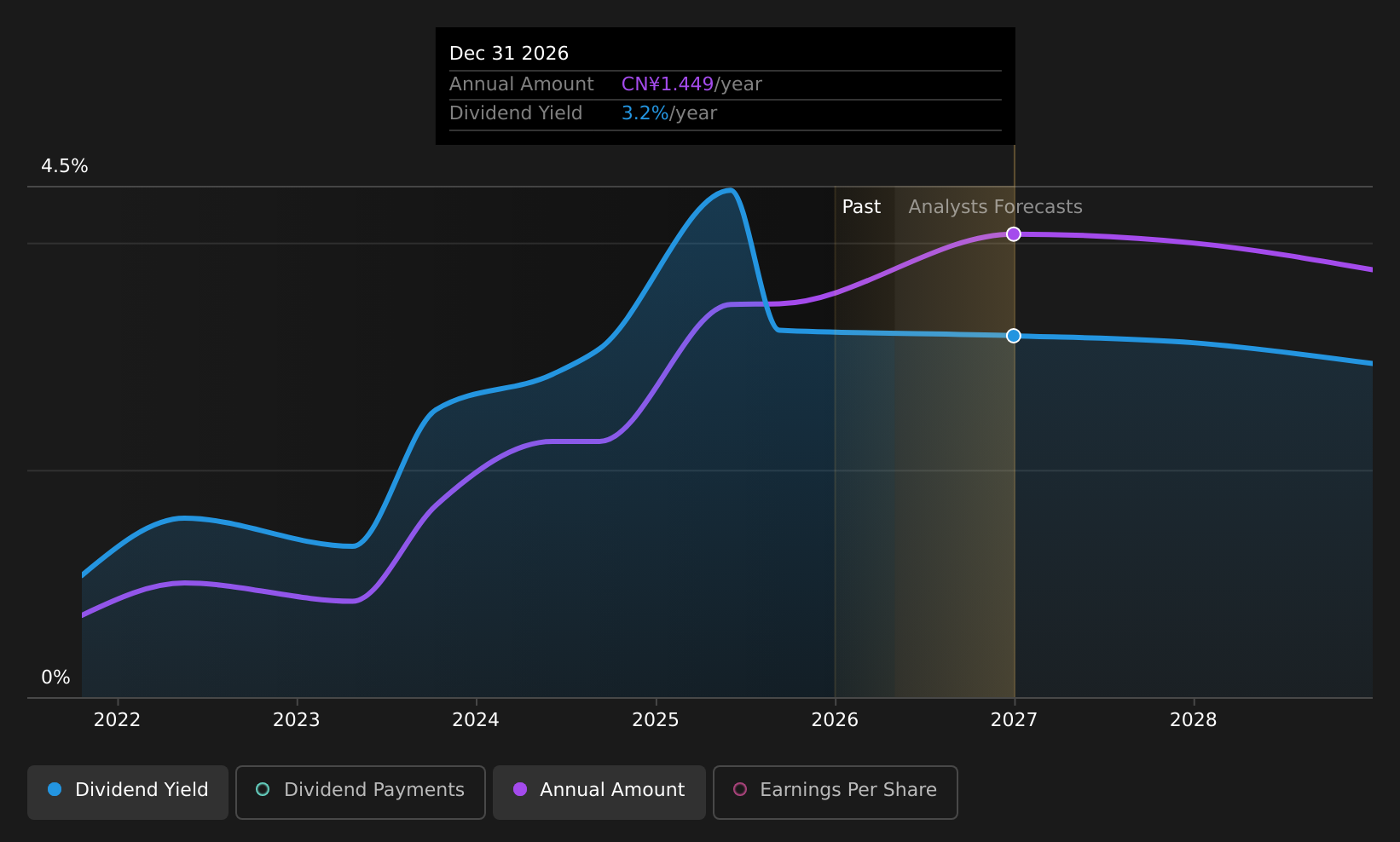1400x842 pixels.
Task: Toggle the Annual Amount series
Action: tap(599, 792)
